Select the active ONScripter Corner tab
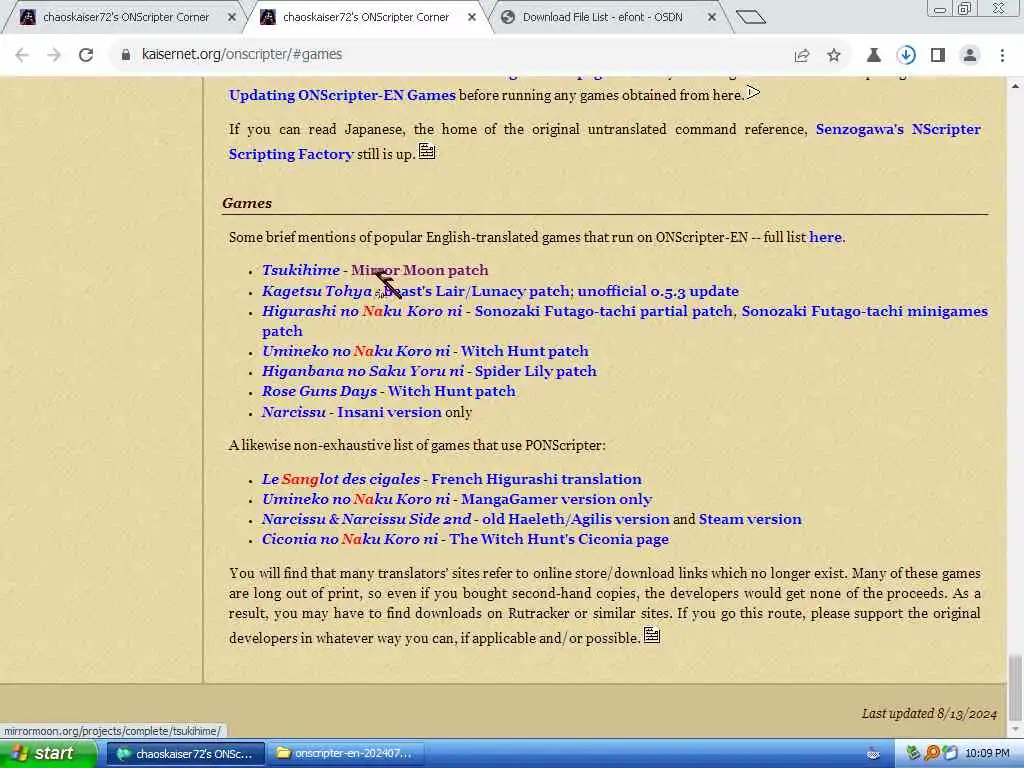Viewport: 1024px width, 768px height. 364,18
